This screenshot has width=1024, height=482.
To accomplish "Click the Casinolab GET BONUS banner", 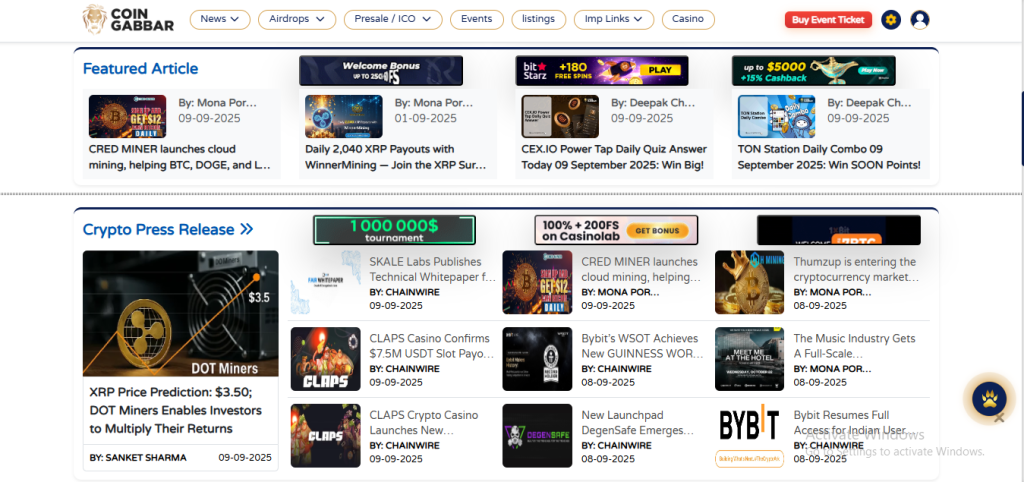I will pyautogui.click(x=616, y=230).
